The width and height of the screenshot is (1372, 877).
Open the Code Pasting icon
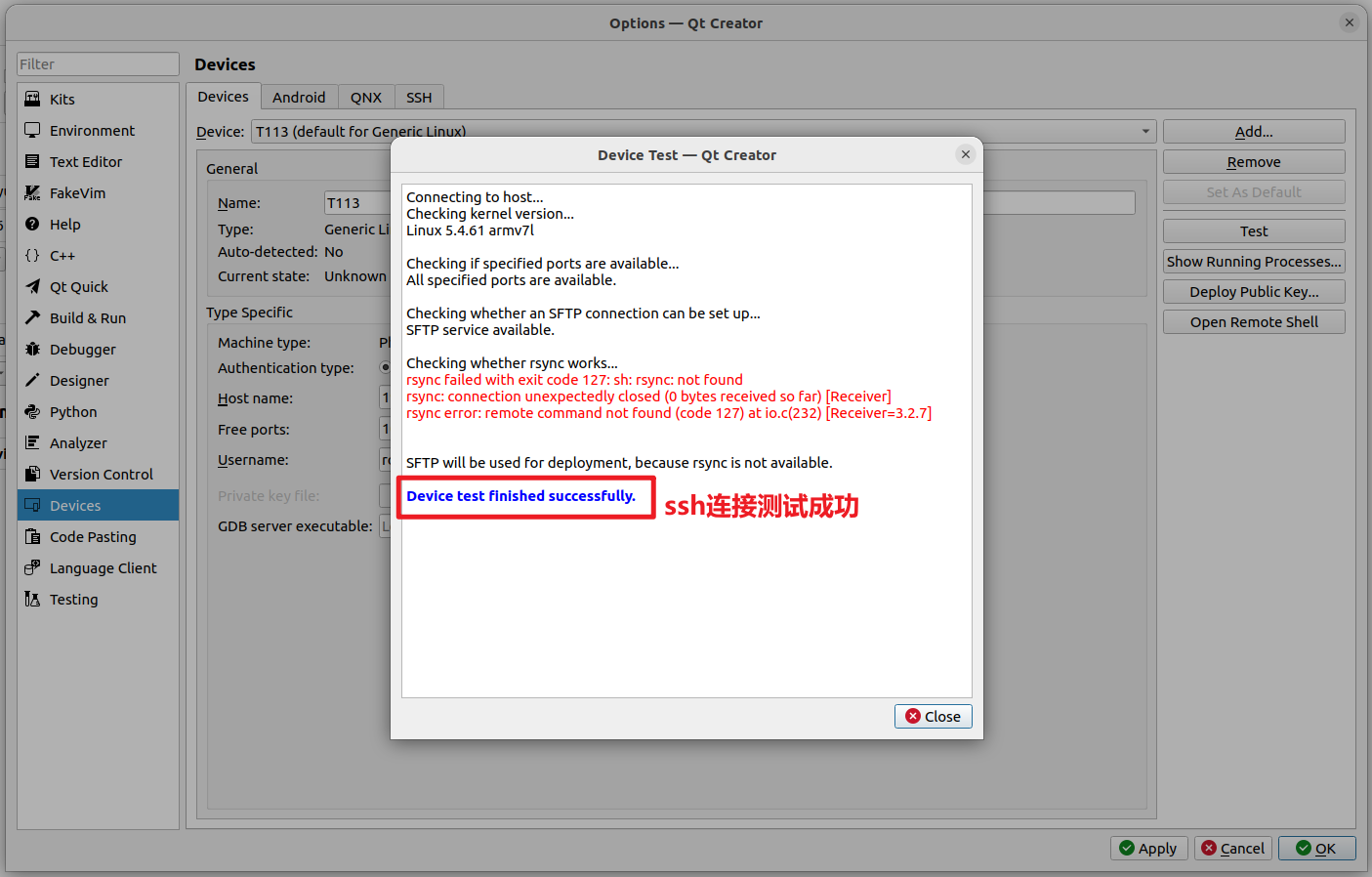click(32, 536)
